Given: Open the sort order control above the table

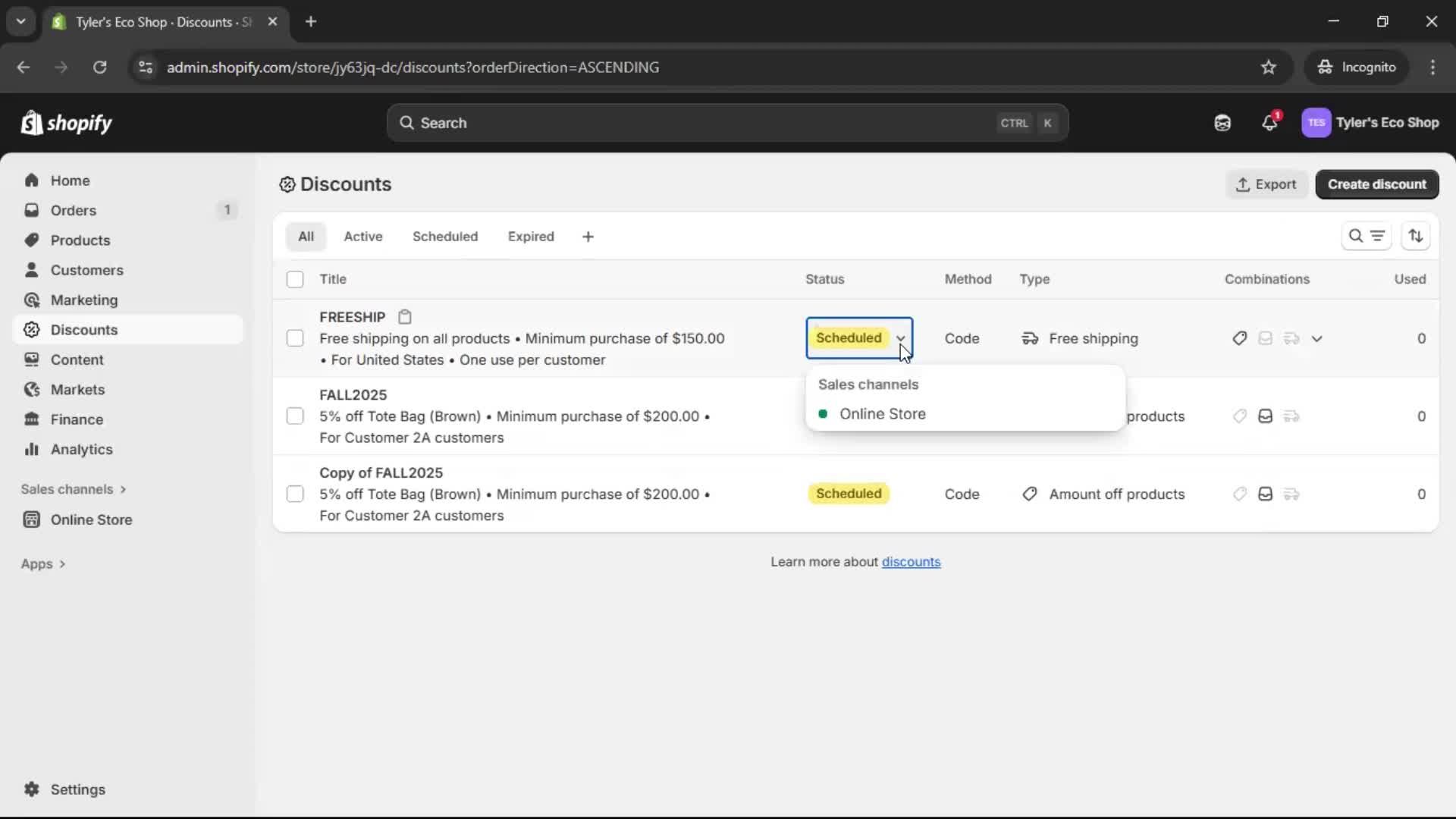Looking at the screenshot, I should tap(1417, 236).
